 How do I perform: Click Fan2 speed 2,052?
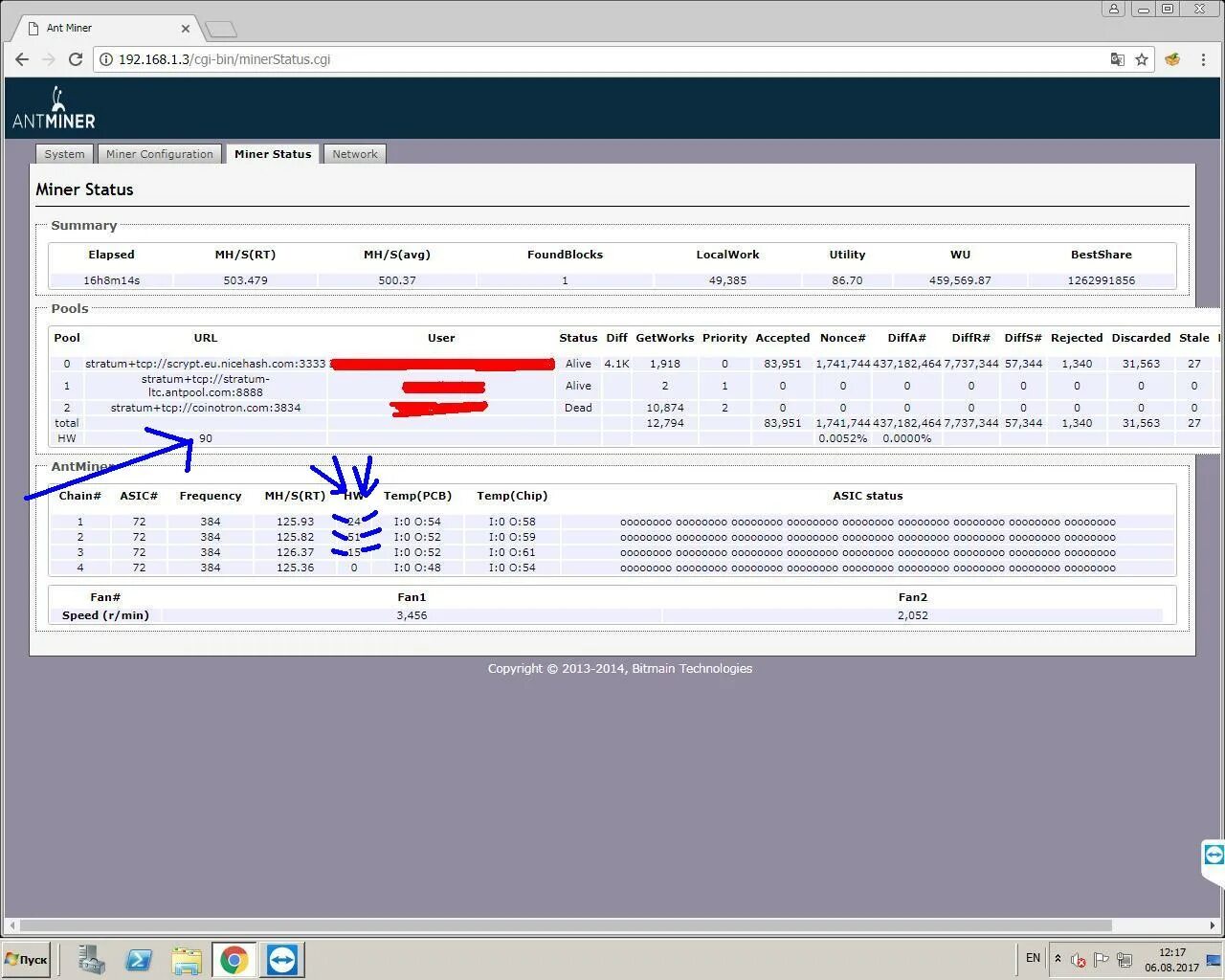913,615
